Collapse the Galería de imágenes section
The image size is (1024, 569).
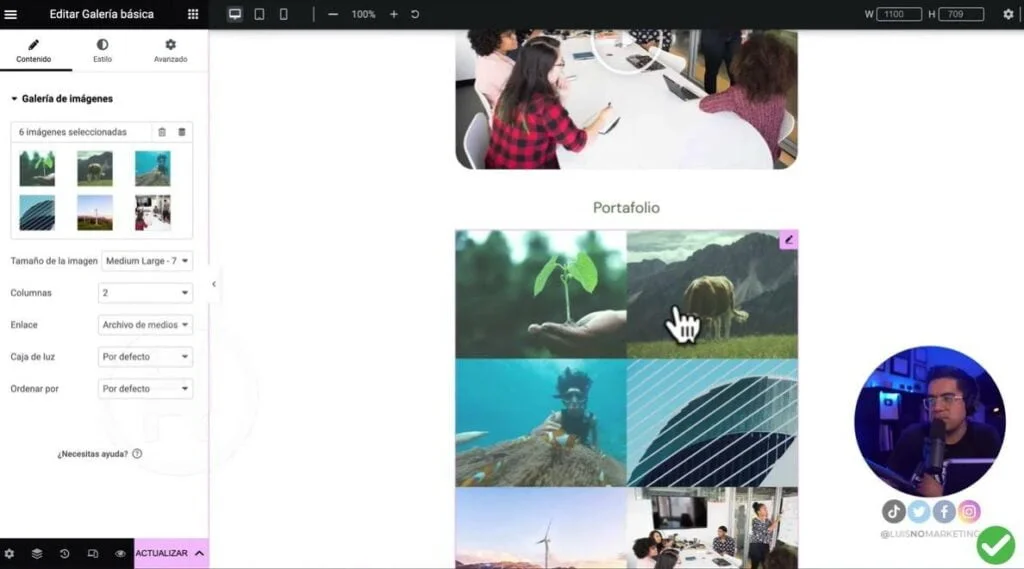point(62,99)
